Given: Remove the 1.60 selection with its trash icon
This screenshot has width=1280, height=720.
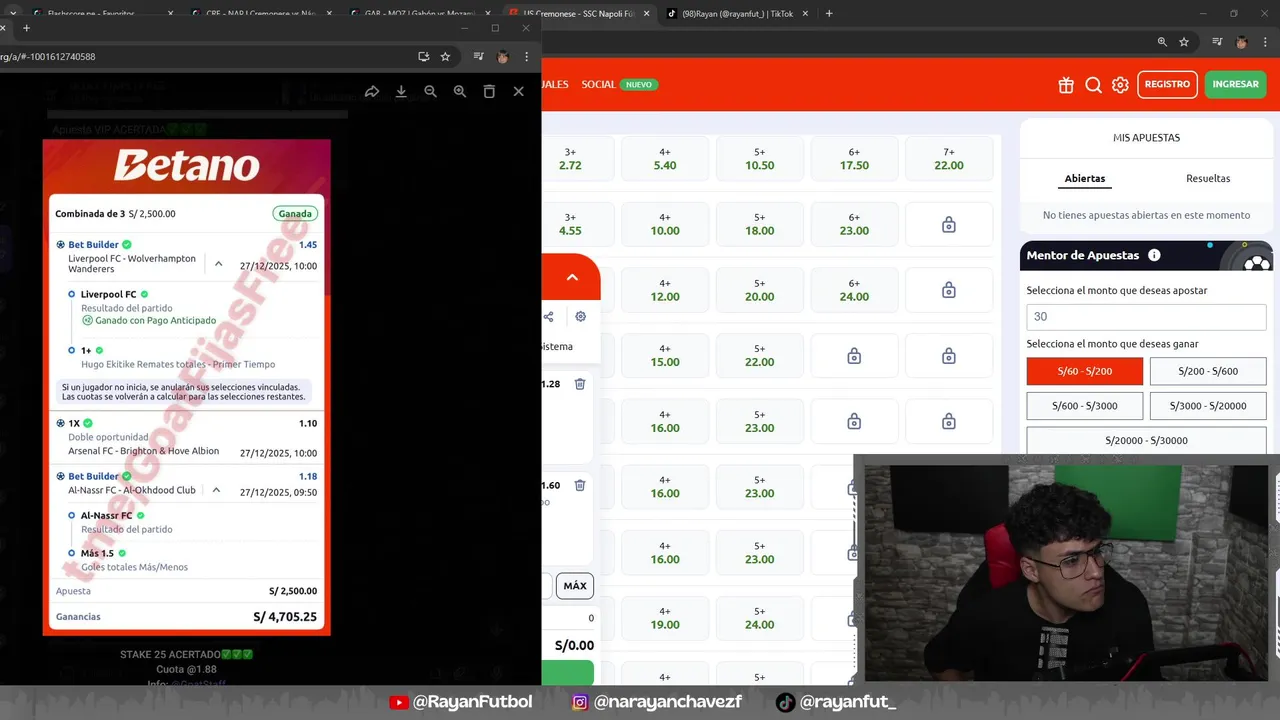Looking at the screenshot, I should click(580, 486).
